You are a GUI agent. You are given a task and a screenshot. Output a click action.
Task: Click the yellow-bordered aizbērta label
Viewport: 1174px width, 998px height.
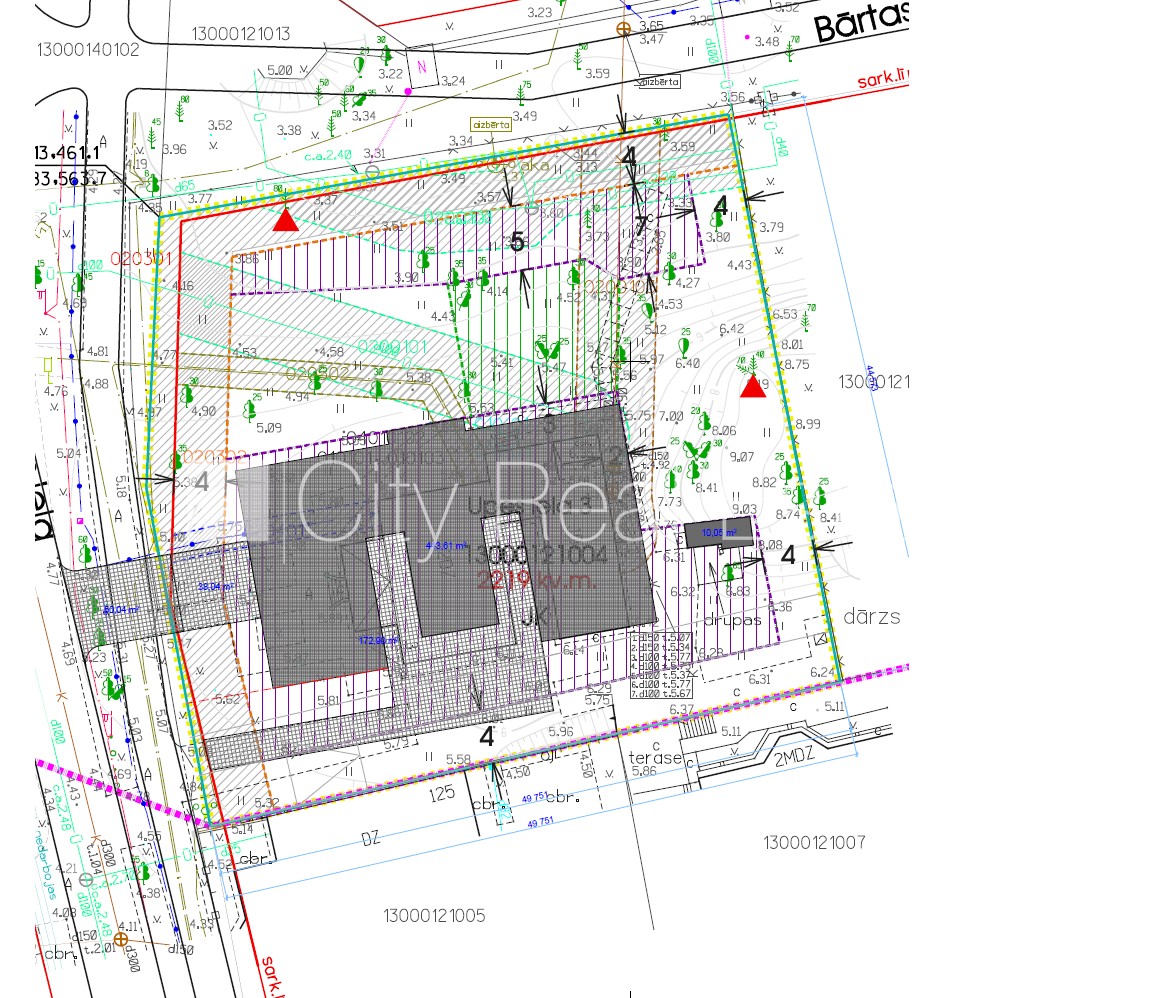pyautogui.click(x=491, y=125)
